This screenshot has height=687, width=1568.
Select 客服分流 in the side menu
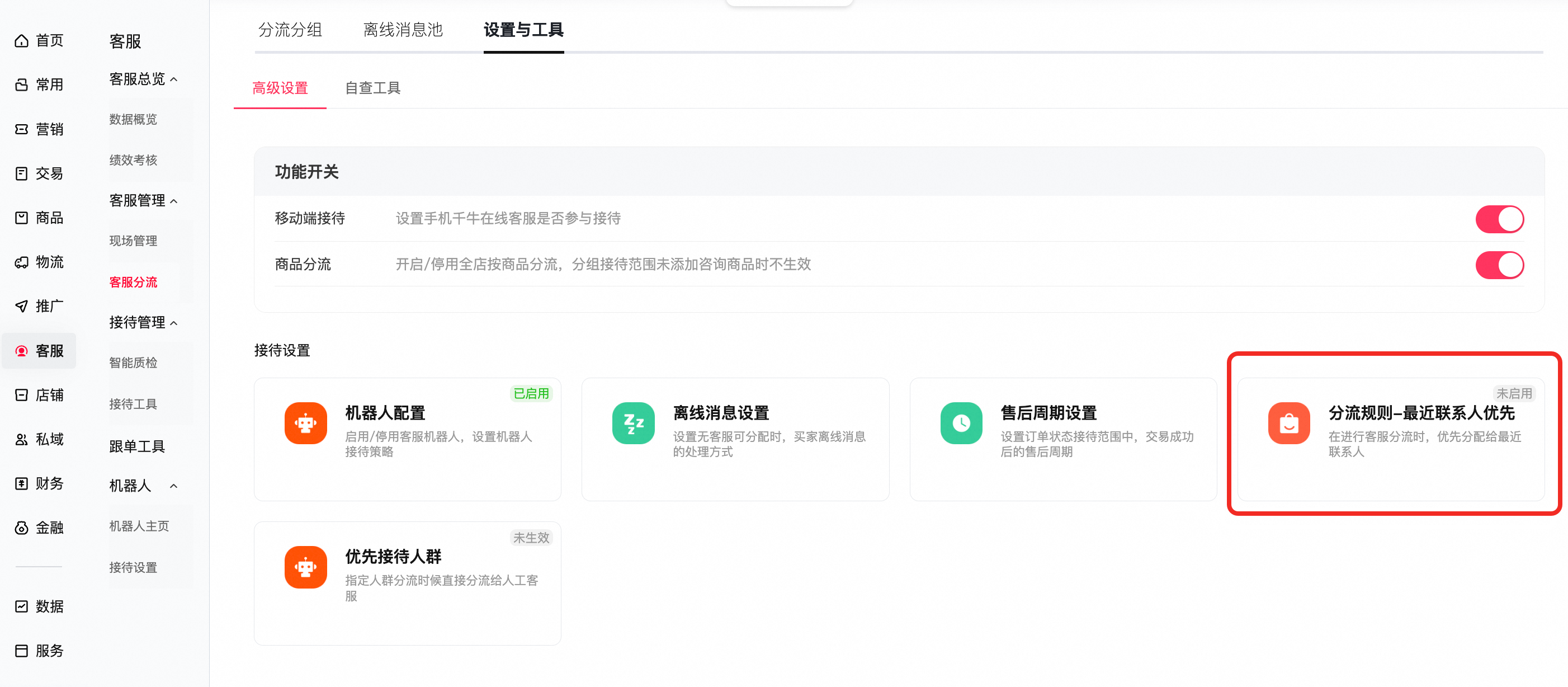point(133,282)
